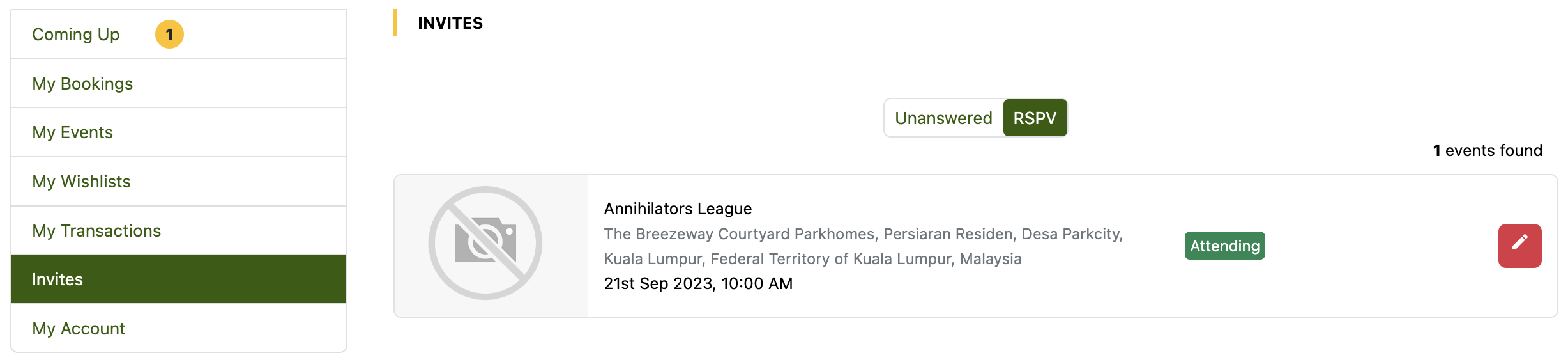This screenshot has height=362, width=1568.
Task: Click the '1 events found' counter text
Action: (x=1487, y=151)
